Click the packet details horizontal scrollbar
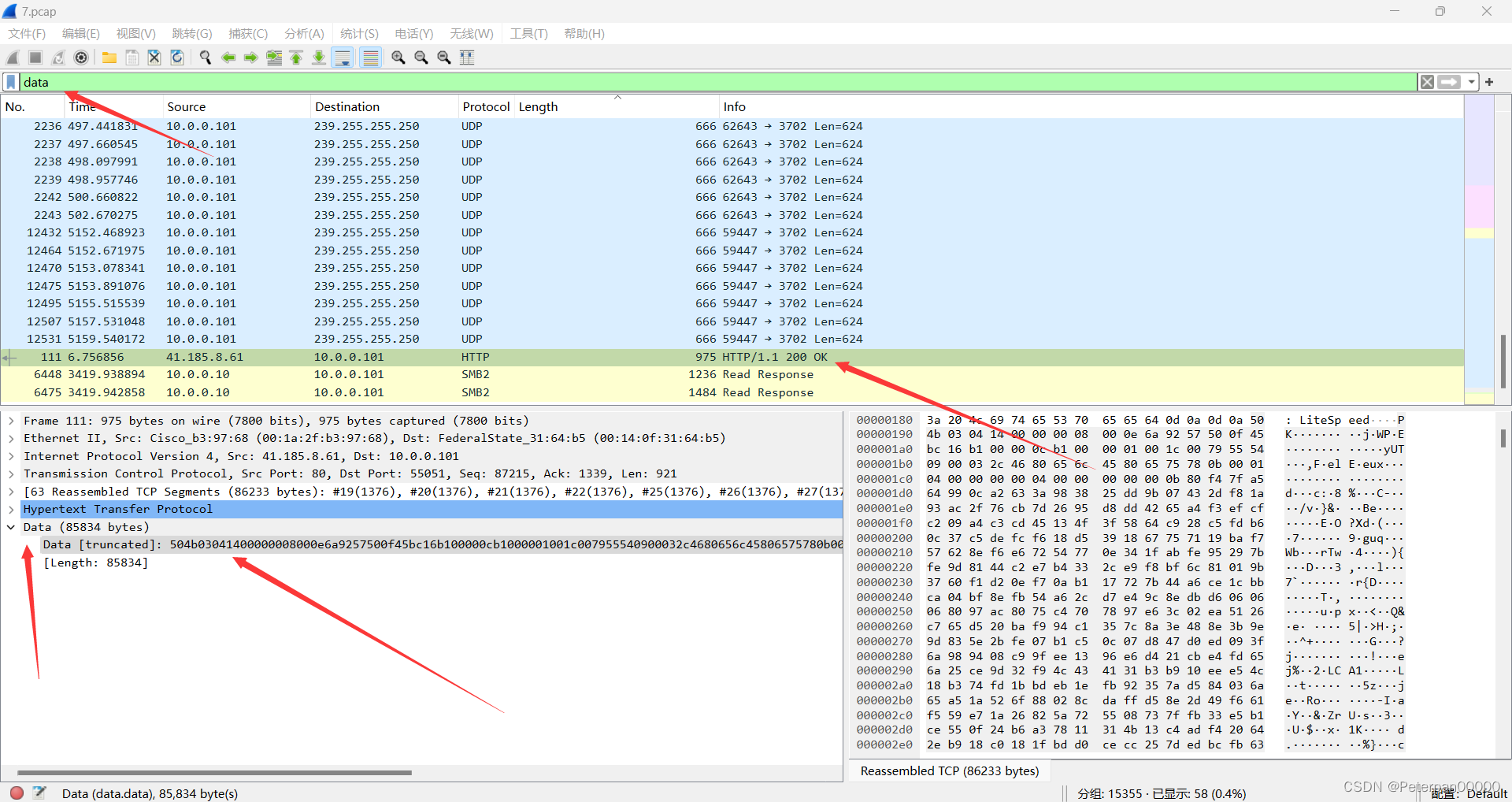The width and height of the screenshot is (1512, 802). click(x=214, y=773)
